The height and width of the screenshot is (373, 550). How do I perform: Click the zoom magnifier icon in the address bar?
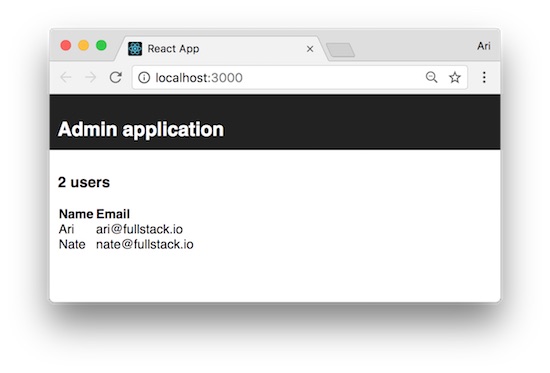point(431,77)
